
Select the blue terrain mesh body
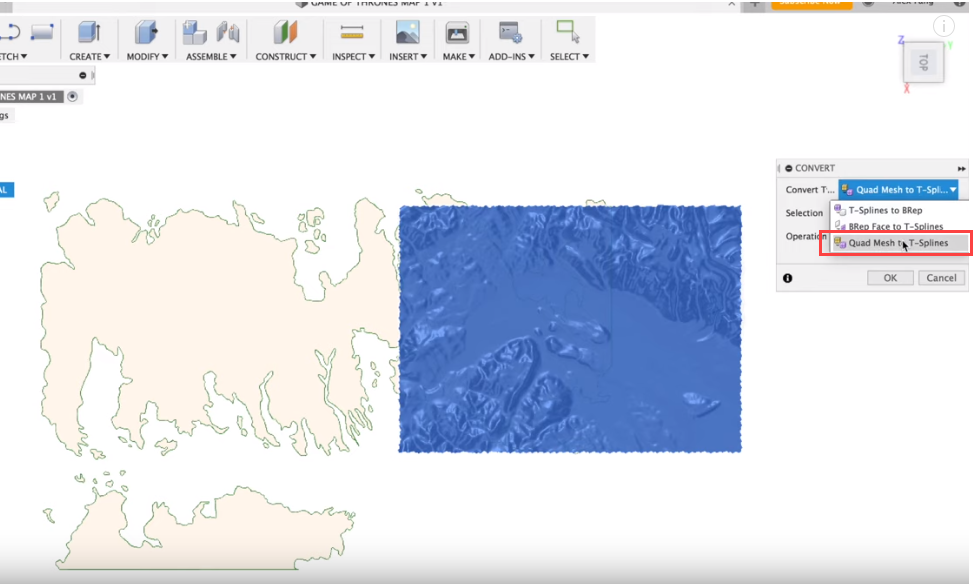pos(570,329)
